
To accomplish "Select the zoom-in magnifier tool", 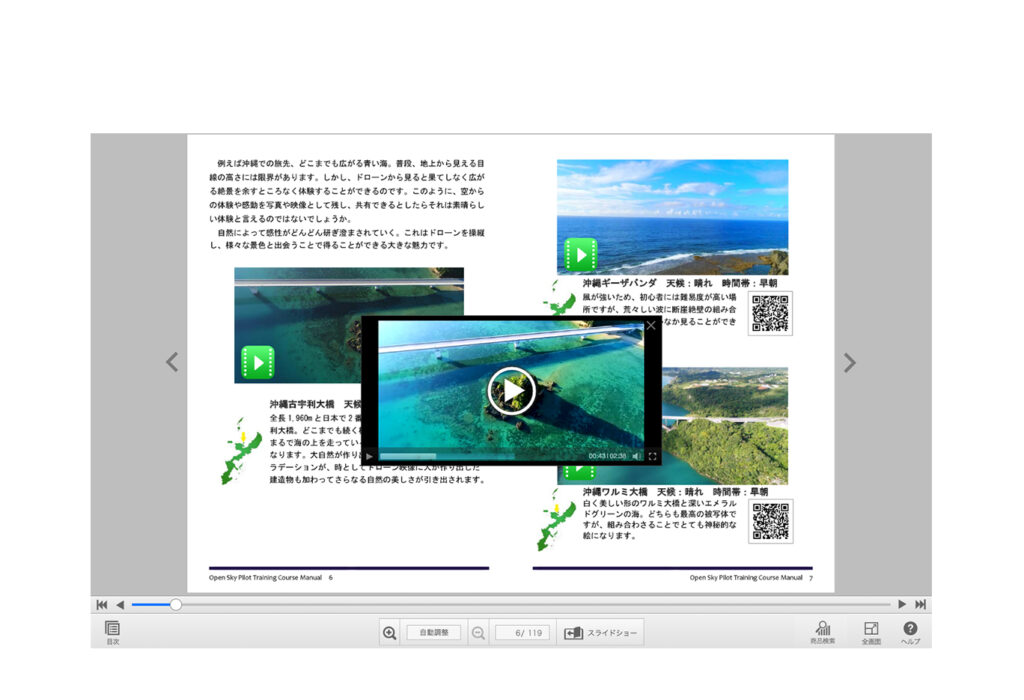I will 389,632.
